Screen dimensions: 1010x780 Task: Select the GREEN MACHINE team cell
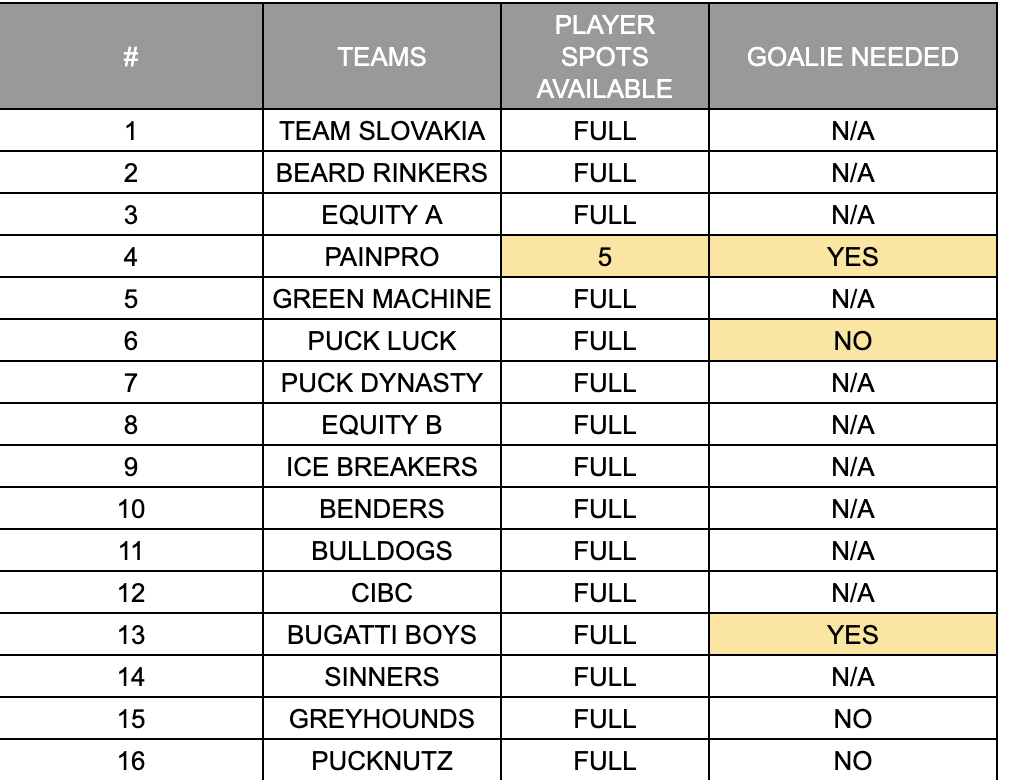[x=382, y=299]
